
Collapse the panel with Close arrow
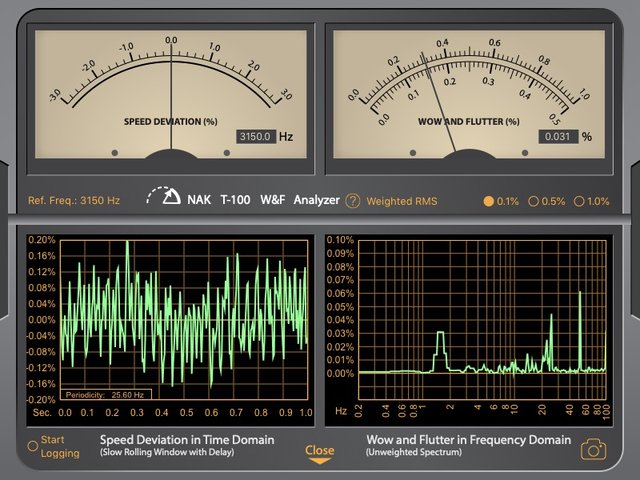(320, 455)
